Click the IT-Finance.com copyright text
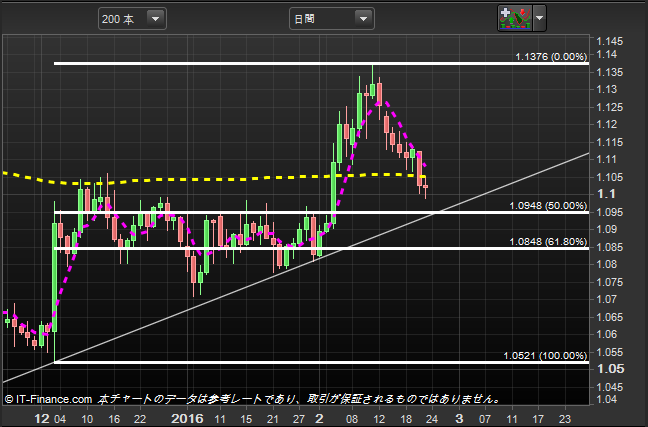The width and height of the screenshot is (648, 427). coord(48,399)
